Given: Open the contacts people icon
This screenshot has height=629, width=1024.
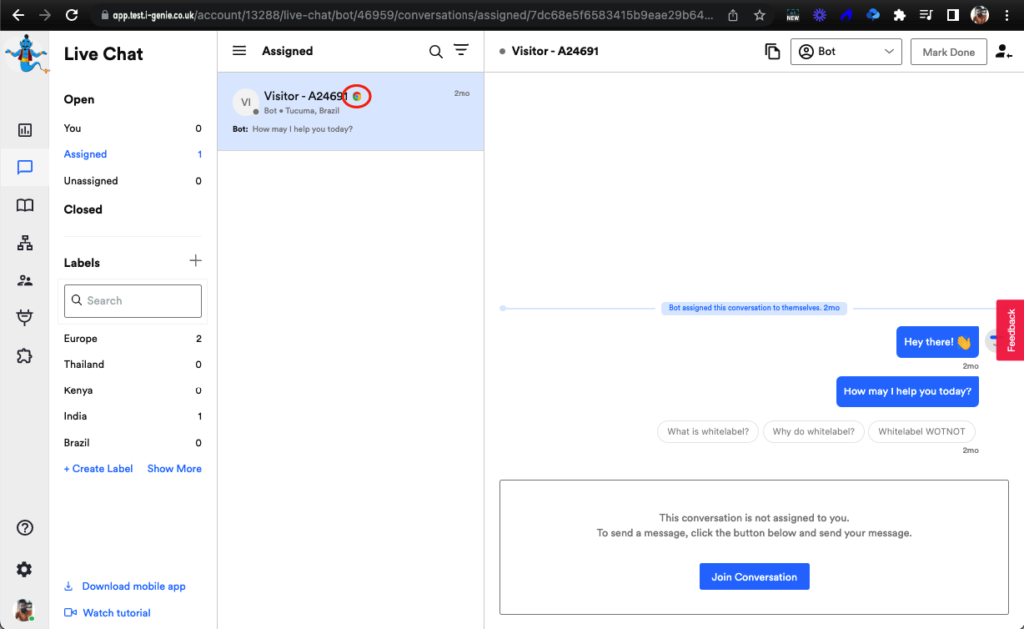Looking at the screenshot, I should [x=25, y=281].
